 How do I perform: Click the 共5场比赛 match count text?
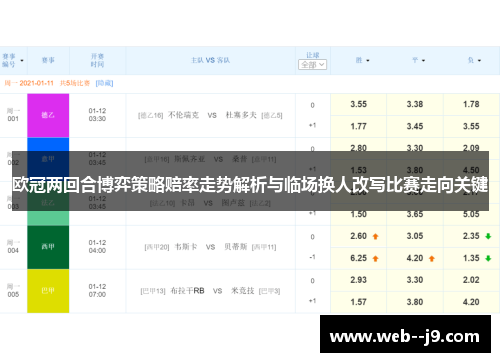75,83
